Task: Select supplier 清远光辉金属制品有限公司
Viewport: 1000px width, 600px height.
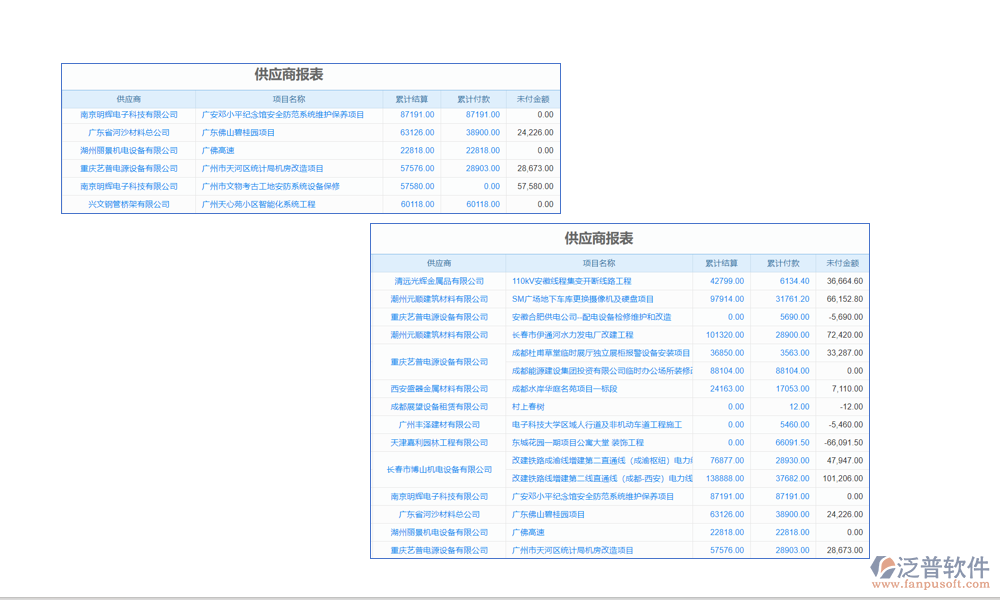Action: coord(442,281)
